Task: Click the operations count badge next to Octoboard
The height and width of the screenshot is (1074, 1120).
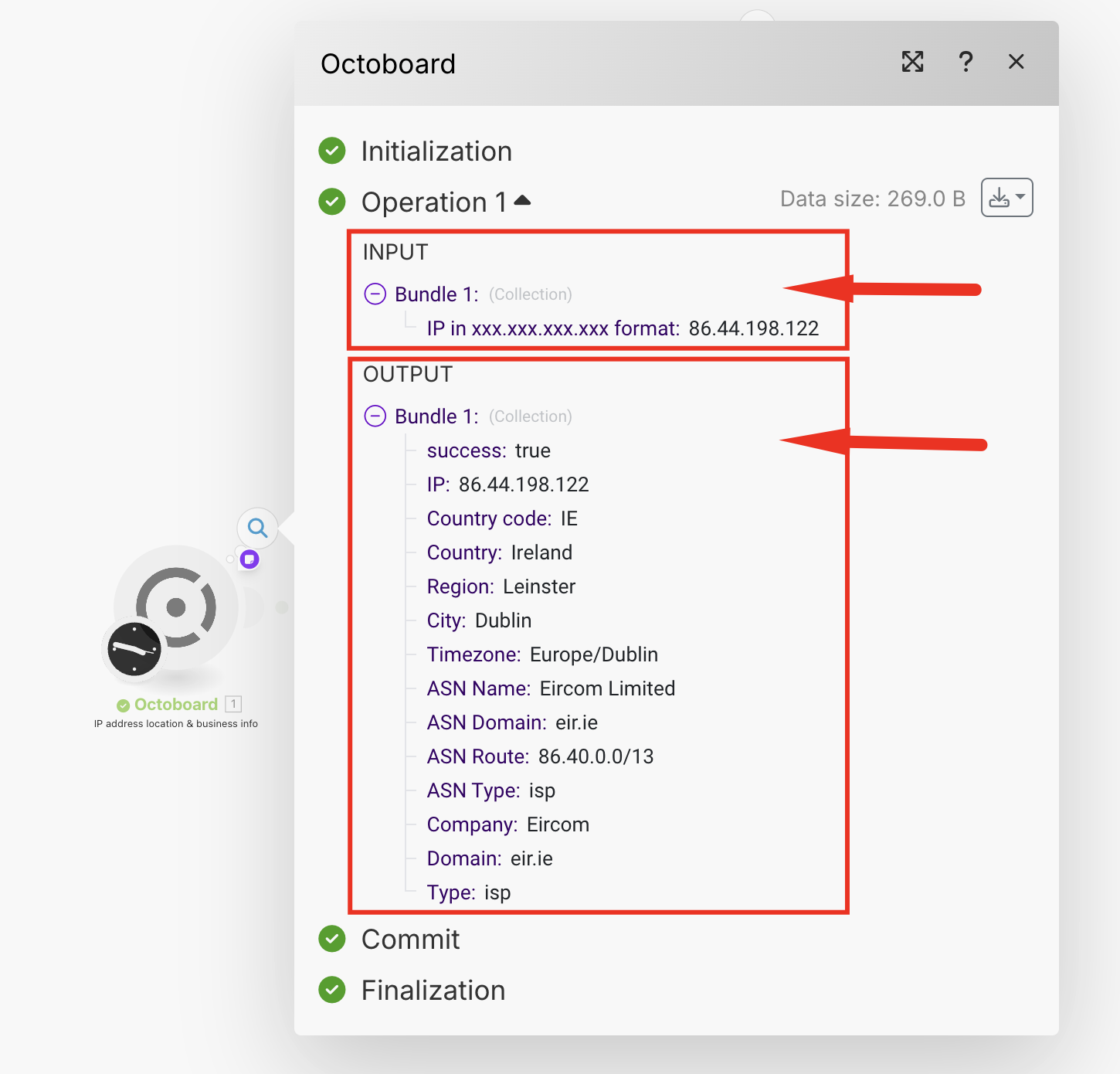Action: click(233, 704)
